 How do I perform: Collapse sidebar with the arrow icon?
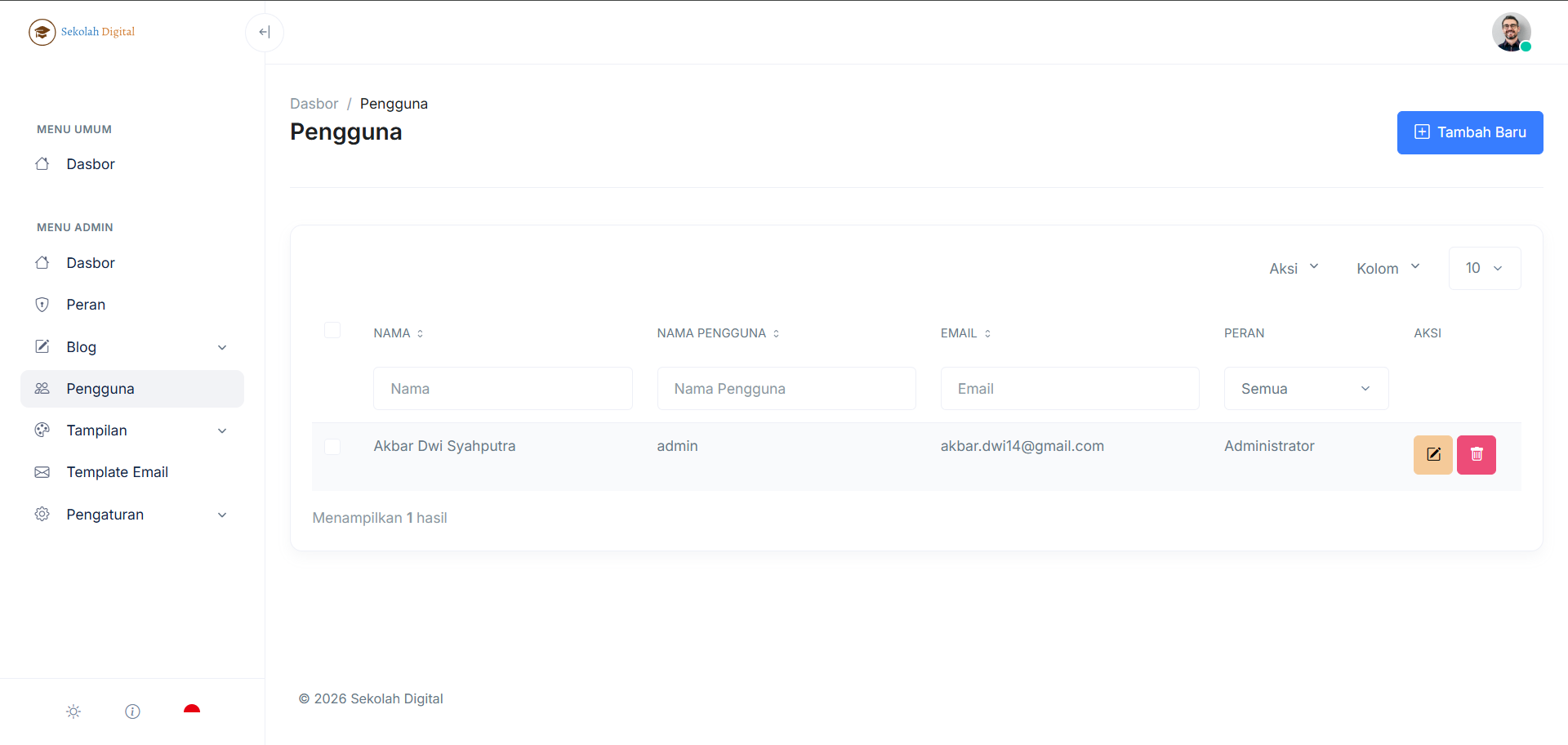point(264,33)
